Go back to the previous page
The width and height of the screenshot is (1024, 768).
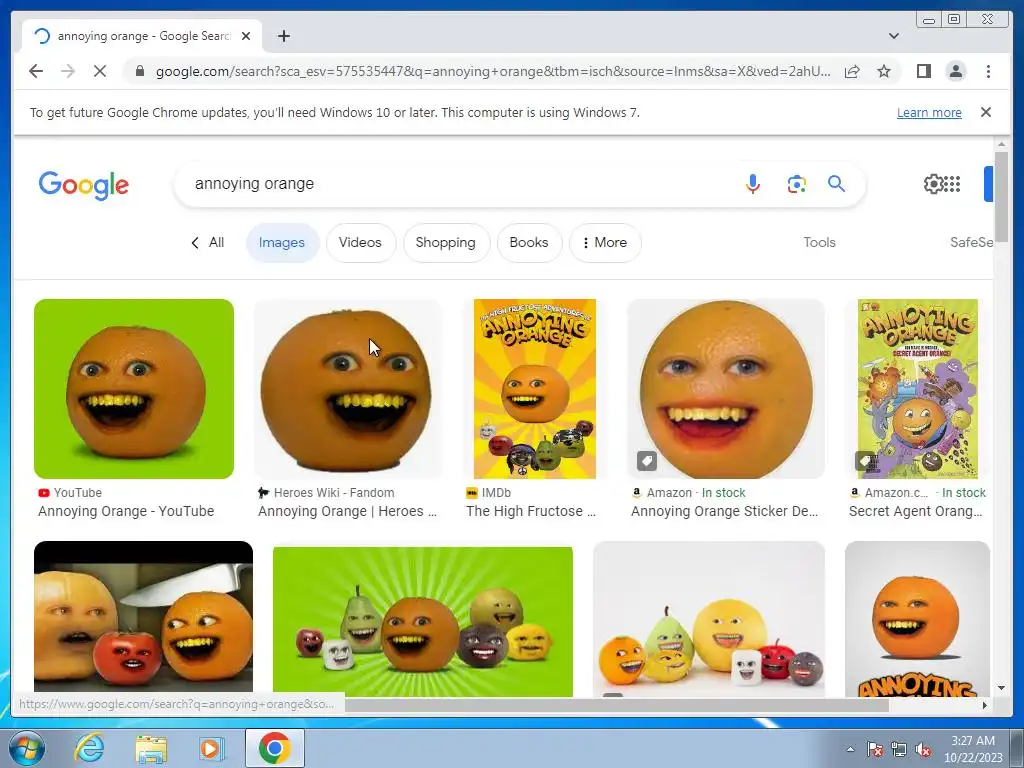click(x=36, y=71)
